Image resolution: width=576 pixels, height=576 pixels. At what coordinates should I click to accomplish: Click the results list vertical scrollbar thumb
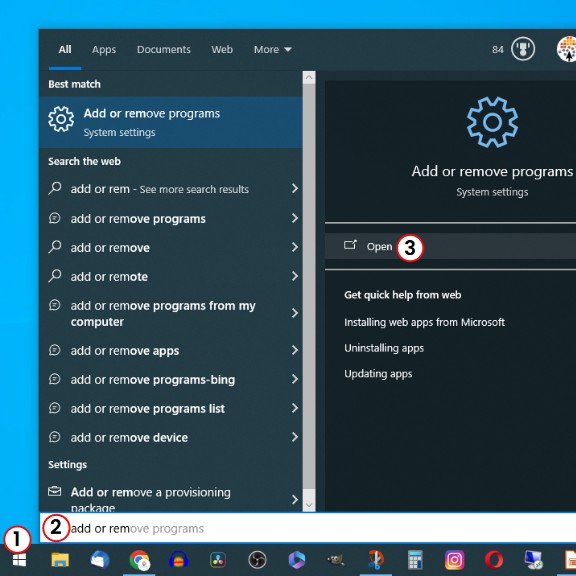click(309, 287)
